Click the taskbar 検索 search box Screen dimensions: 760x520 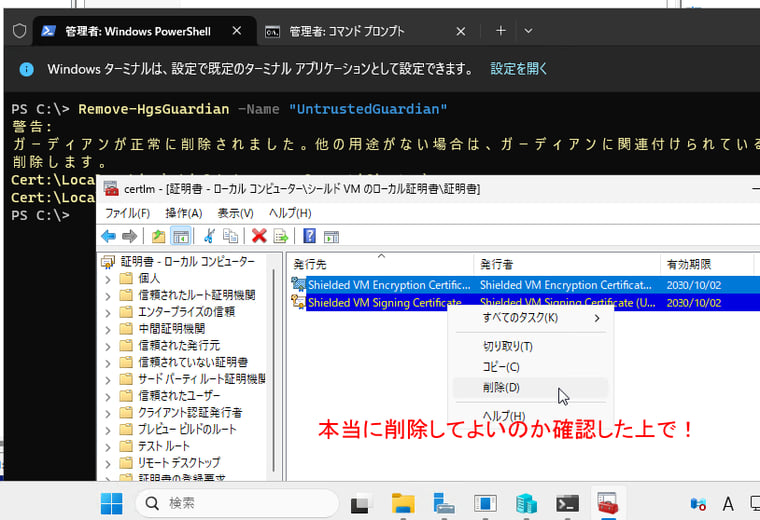click(238, 504)
